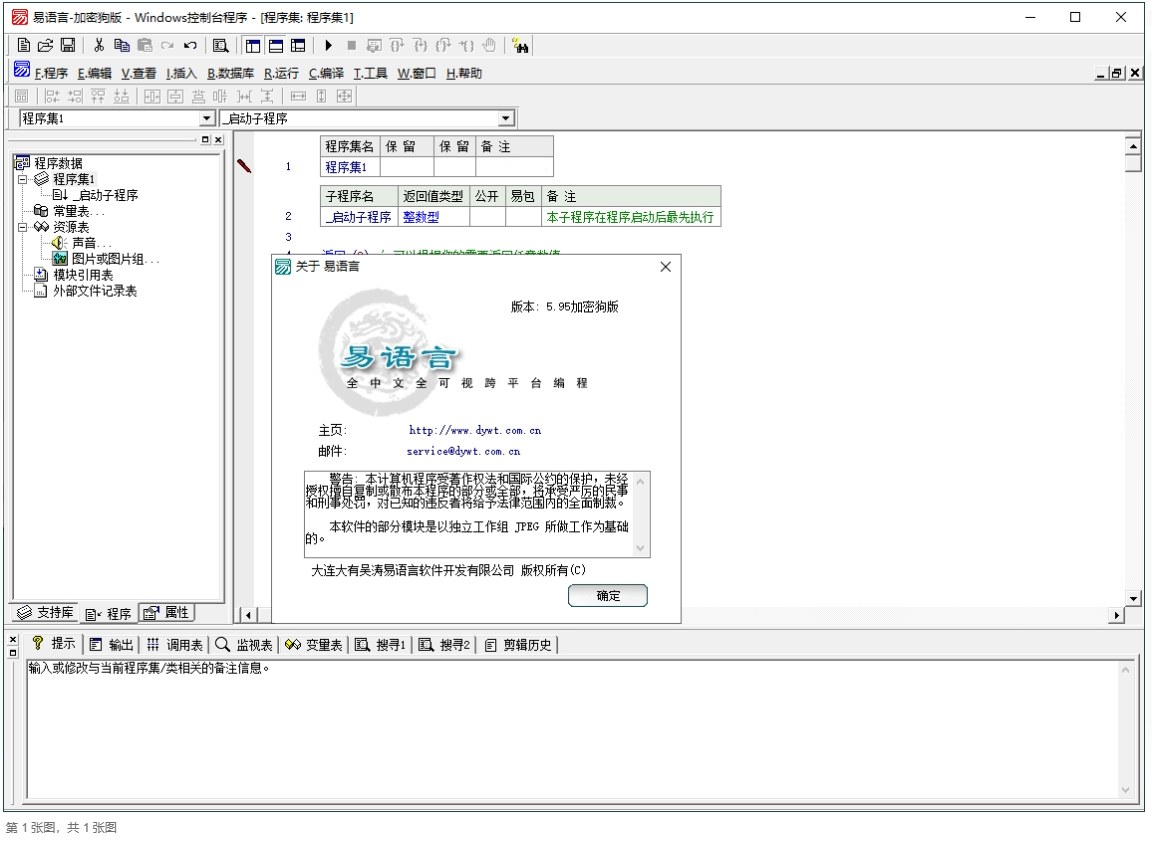This screenshot has height=841, width=1152.
Task: Collapse the 程序集1 tree node
Action: [x=22, y=179]
